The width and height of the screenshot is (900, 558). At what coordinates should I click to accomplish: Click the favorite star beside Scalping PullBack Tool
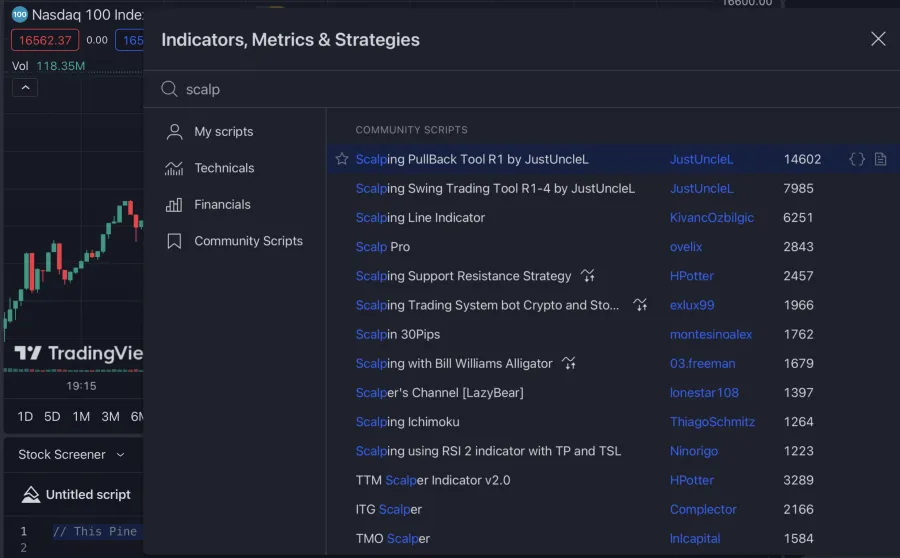tap(342, 159)
